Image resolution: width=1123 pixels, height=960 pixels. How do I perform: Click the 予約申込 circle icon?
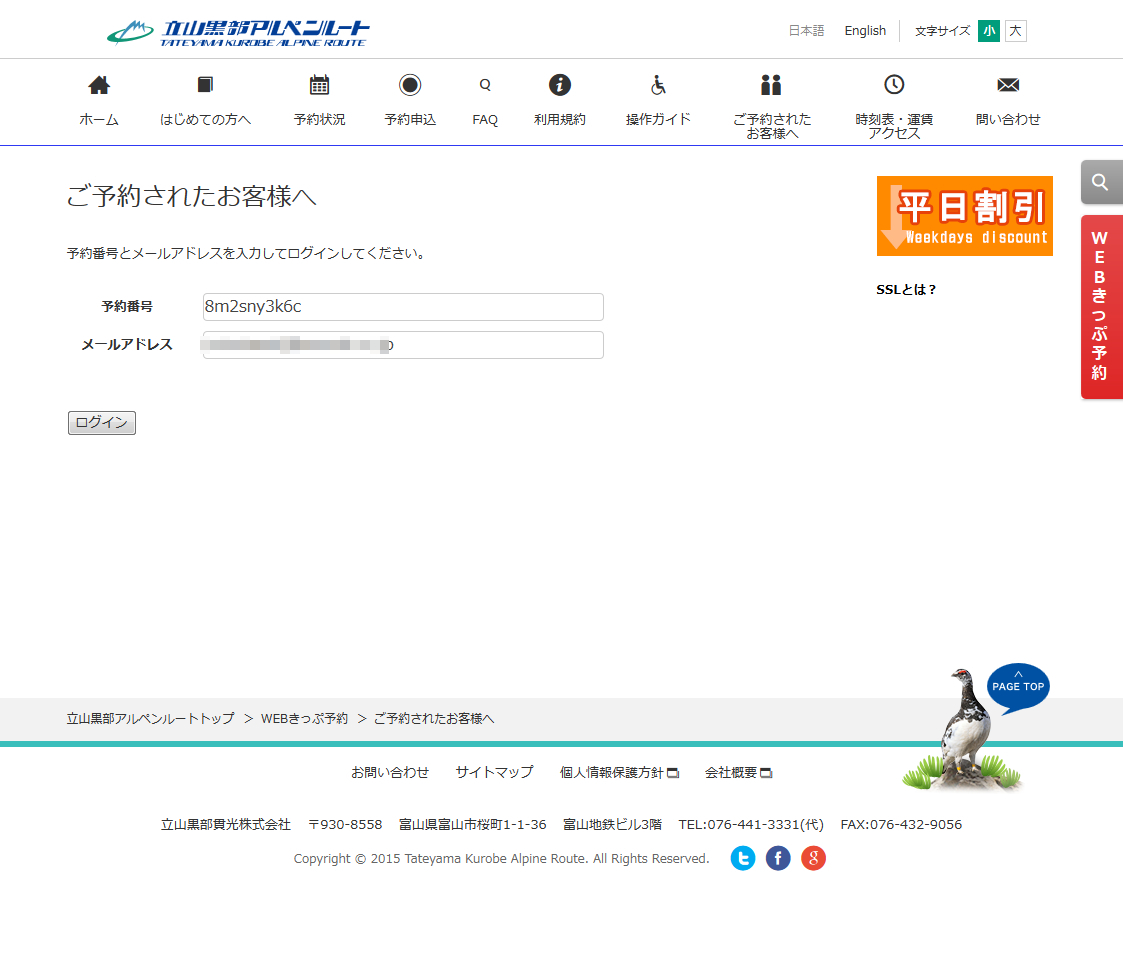[x=410, y=86]
